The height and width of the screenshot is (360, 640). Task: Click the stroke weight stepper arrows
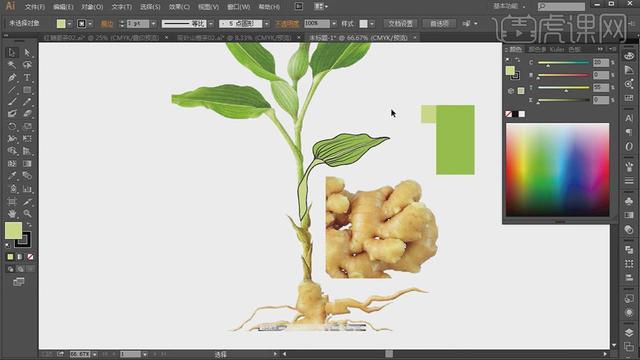tap(122, 24)
